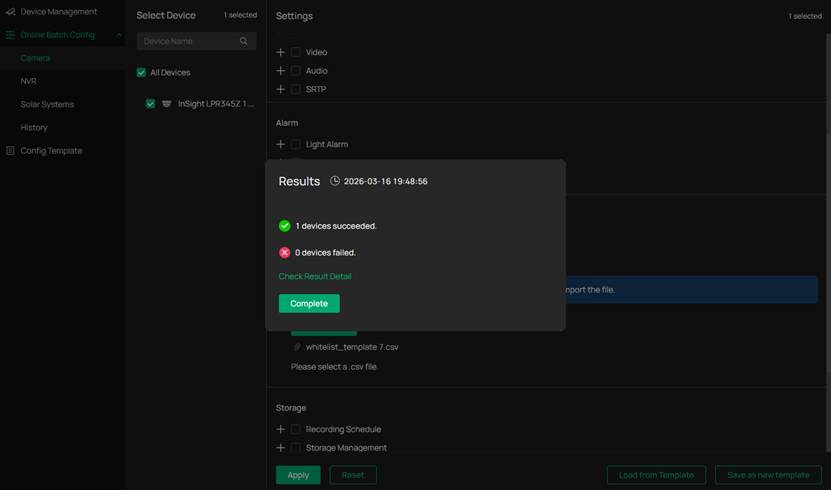Expand the Audio settings section
This screenshot has height=490, width=831.
click(x=281, y=71)
